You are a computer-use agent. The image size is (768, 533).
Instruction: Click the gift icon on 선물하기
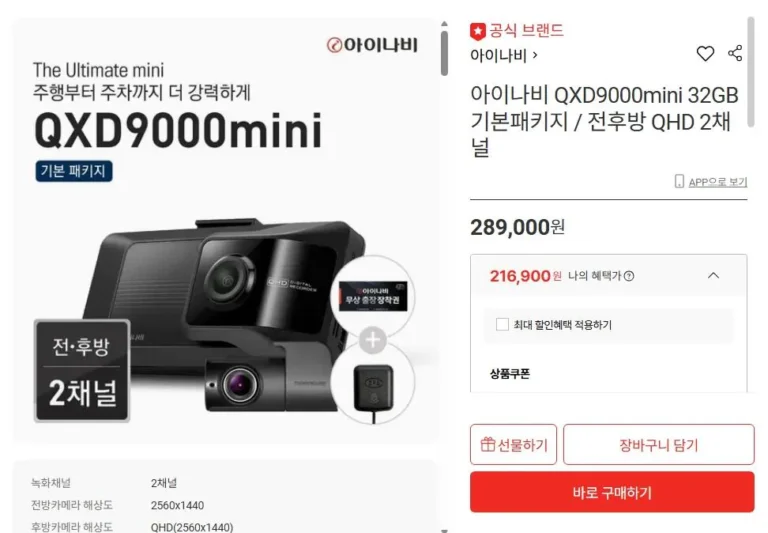pyautogui.click(x=488, y=444)
